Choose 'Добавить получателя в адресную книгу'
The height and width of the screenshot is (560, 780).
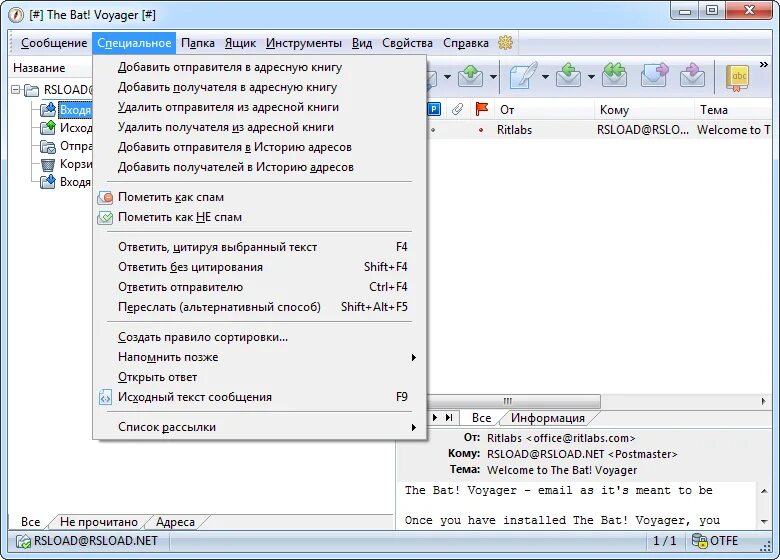tap(260, 87)
